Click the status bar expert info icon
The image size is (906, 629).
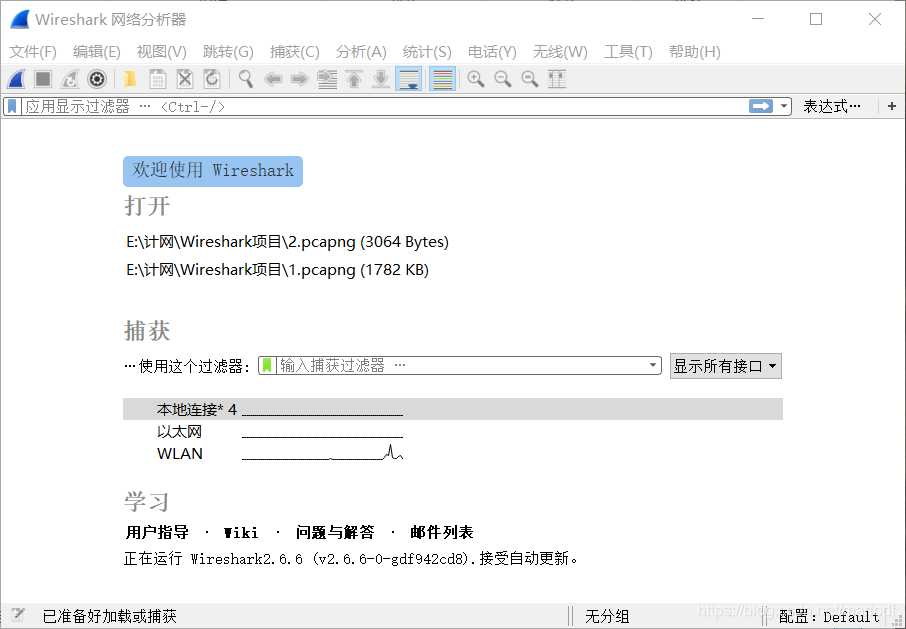(17, 616)
